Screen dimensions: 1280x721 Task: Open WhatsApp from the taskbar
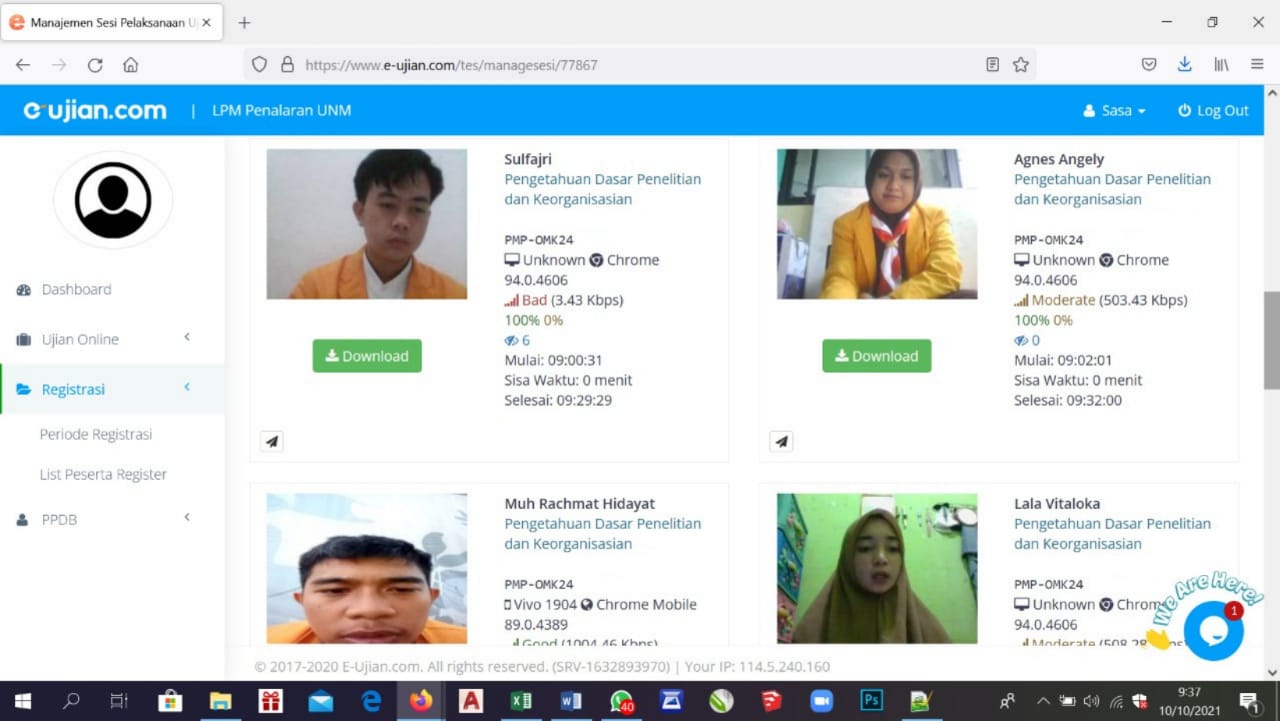coord(621,701)
